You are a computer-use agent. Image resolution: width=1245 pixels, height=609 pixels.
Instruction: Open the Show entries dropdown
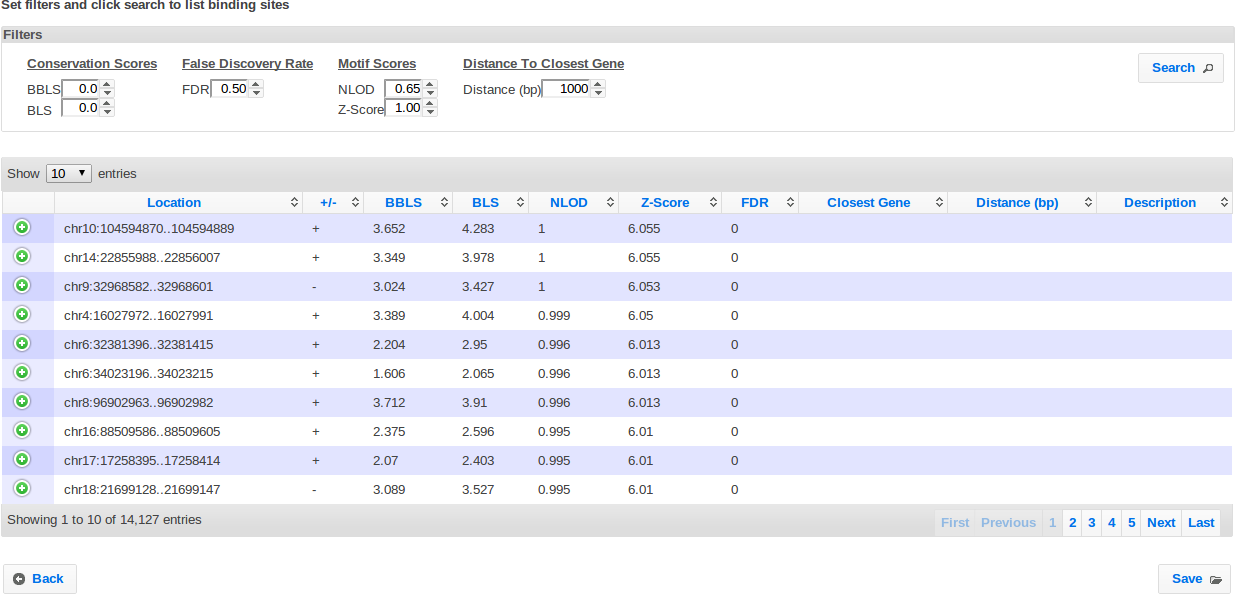(69, 174)
